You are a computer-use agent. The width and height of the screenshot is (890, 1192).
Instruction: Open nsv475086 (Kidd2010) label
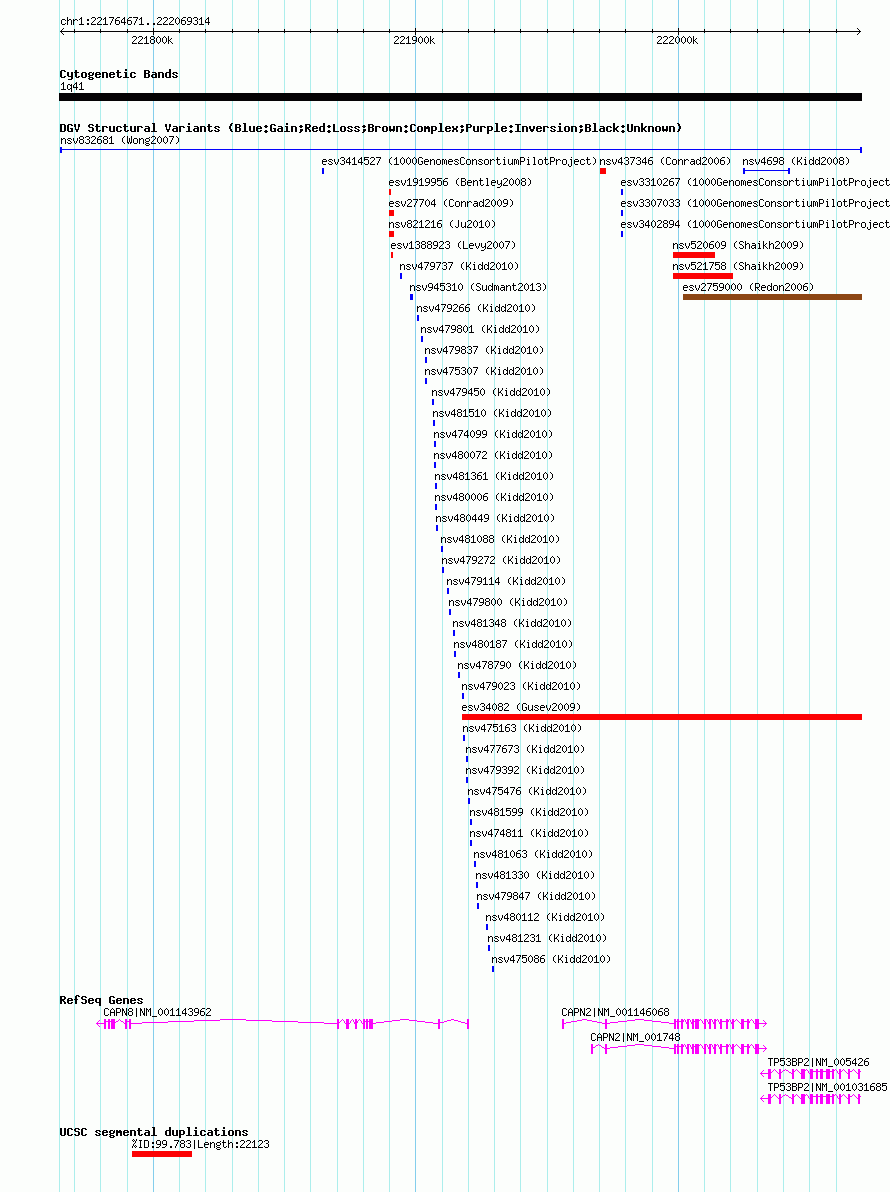click(551, 960)
